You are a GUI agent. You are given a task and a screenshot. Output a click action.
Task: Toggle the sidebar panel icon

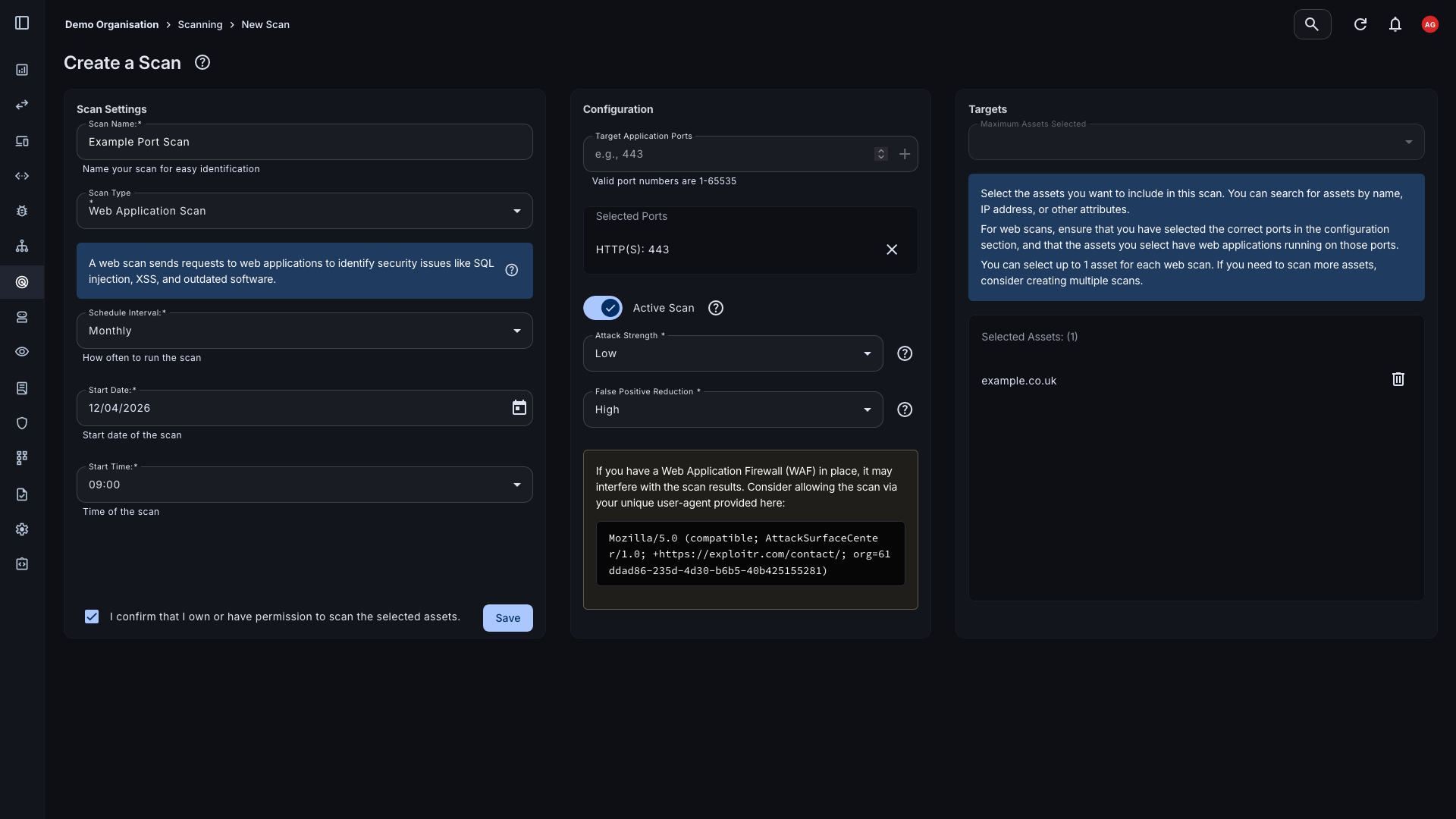[x=22, y=24]
